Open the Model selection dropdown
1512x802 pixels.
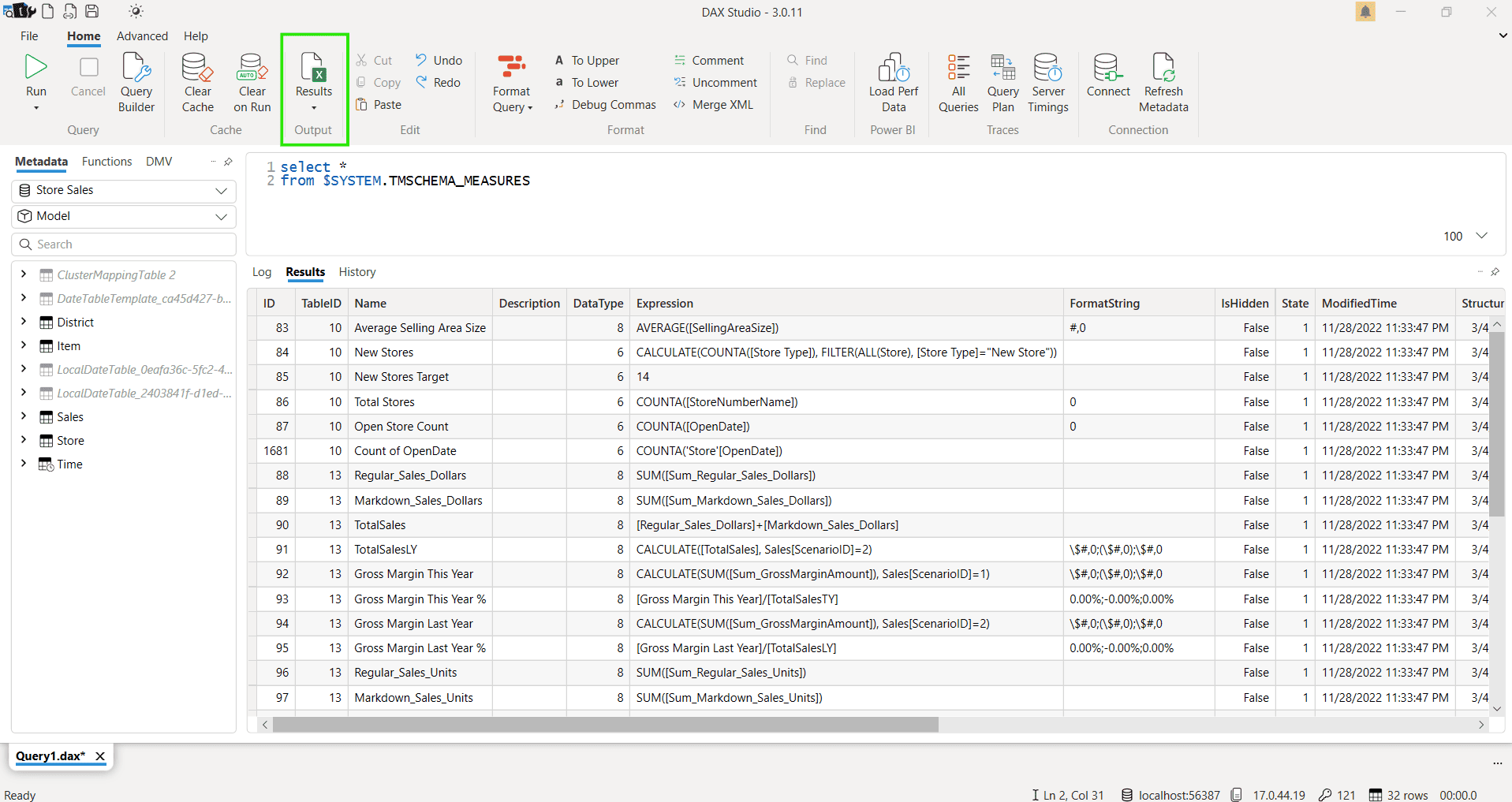[124, 216]
